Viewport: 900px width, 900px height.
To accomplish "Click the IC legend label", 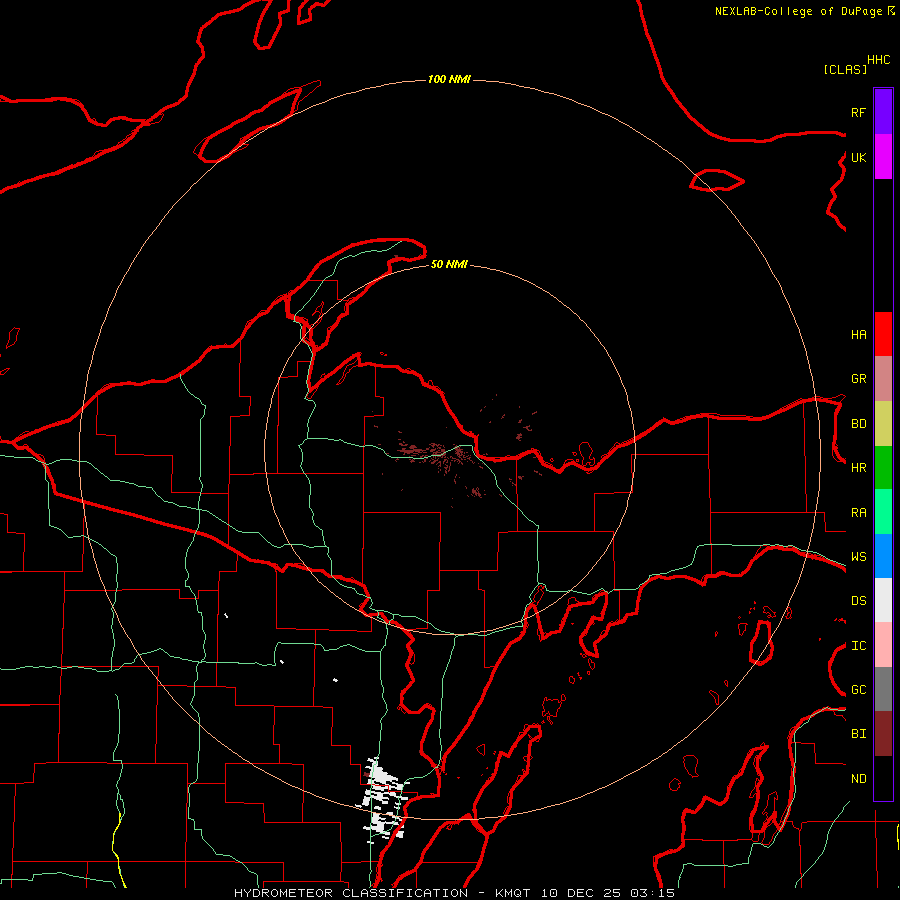I will (858, 646).
